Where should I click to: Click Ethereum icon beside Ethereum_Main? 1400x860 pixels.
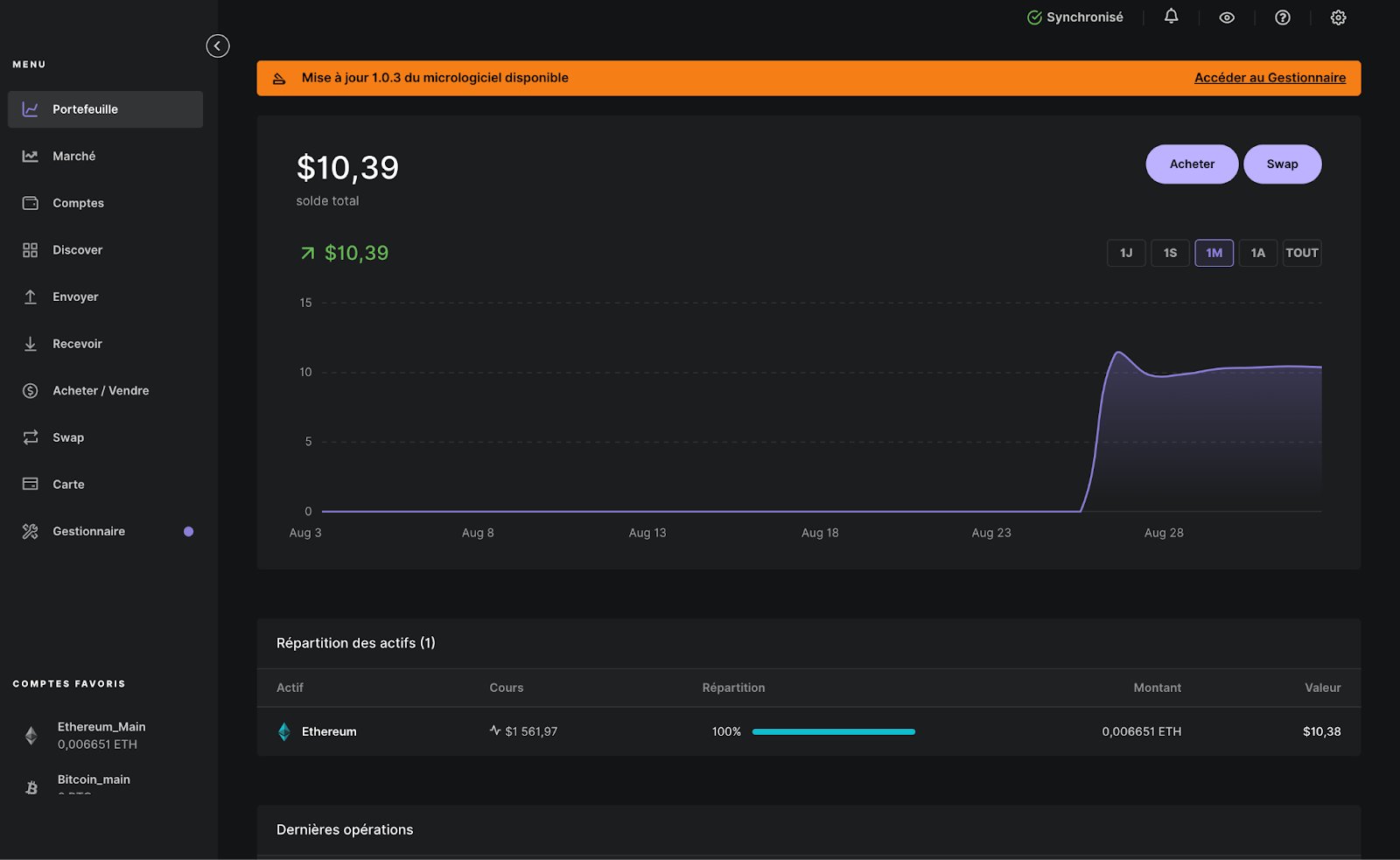click(x=31, y=736)
